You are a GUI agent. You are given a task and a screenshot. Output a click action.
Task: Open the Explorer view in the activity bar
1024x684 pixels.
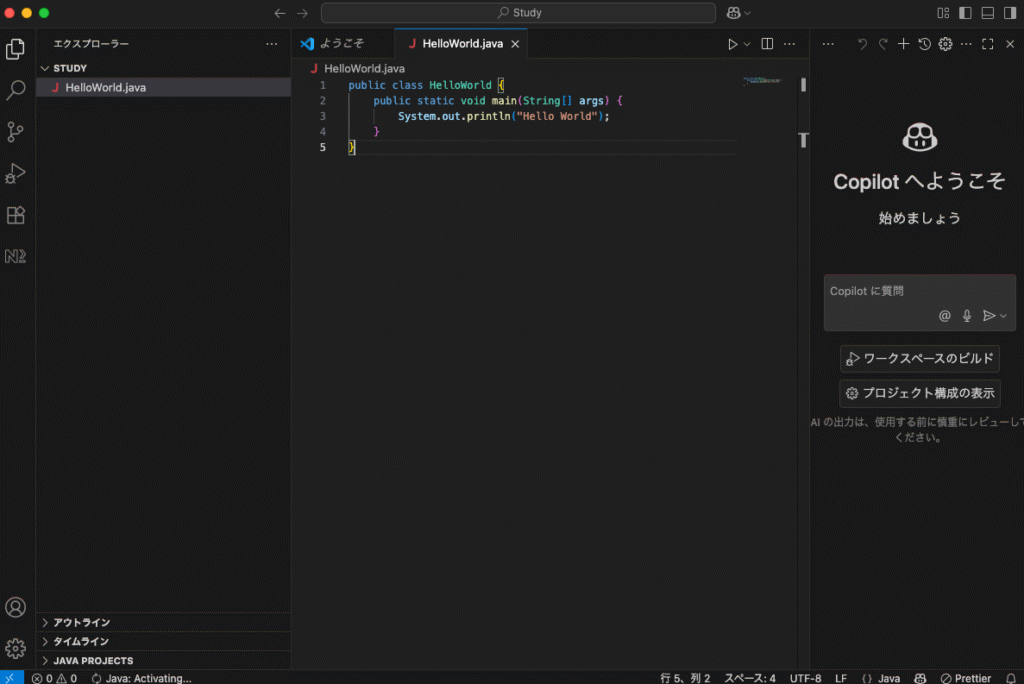pos(15,49)
